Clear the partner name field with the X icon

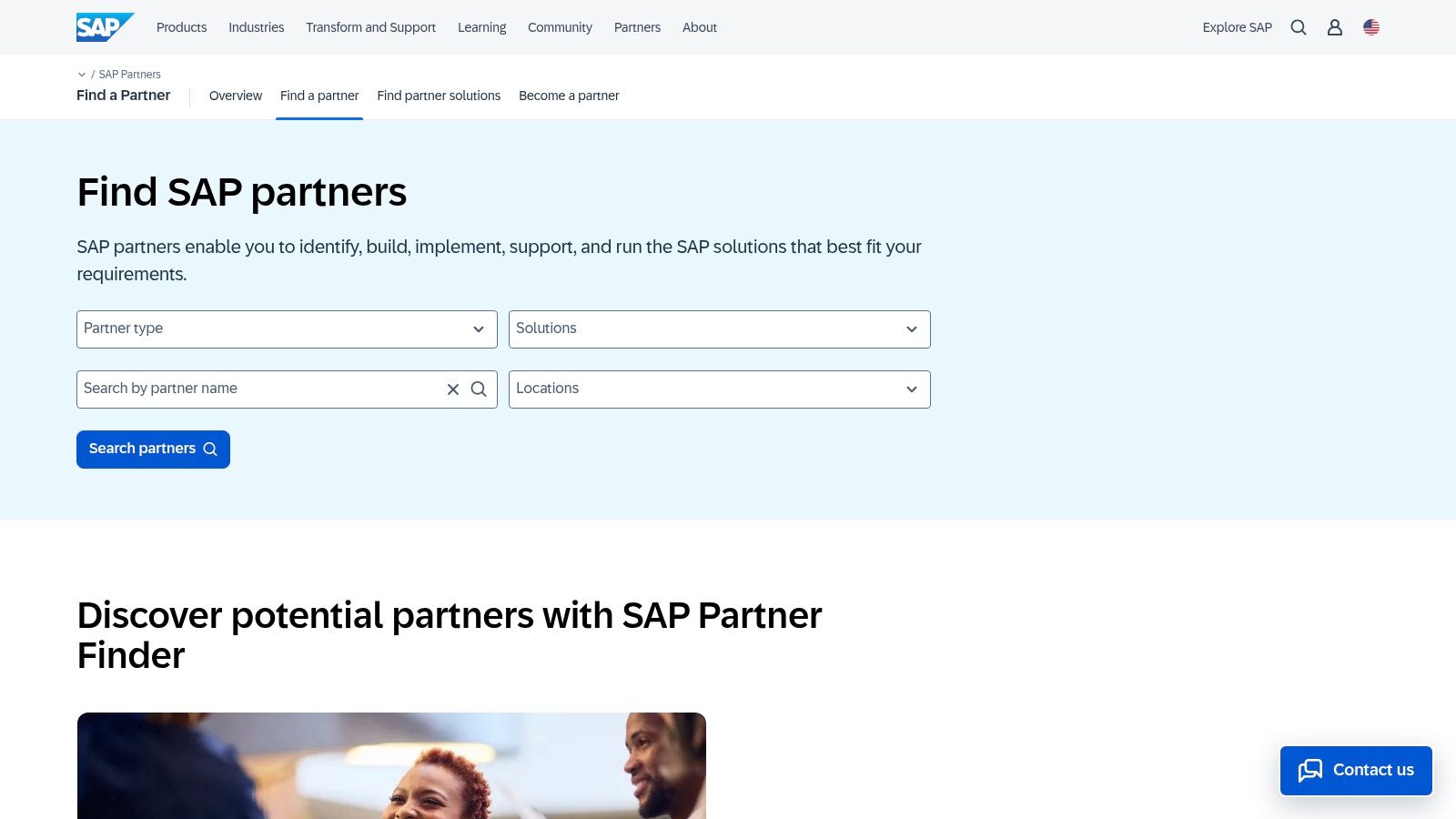click(x=452, y=389)
